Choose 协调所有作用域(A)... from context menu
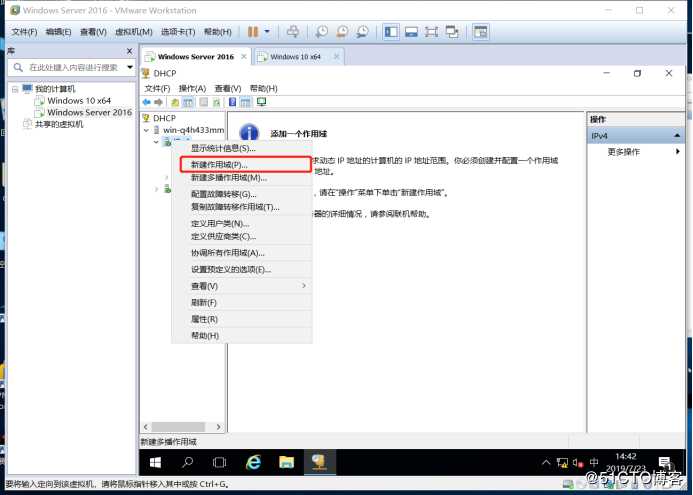This screenshot has height=495, width=693. pyautogui.click(x=242, y=253)
